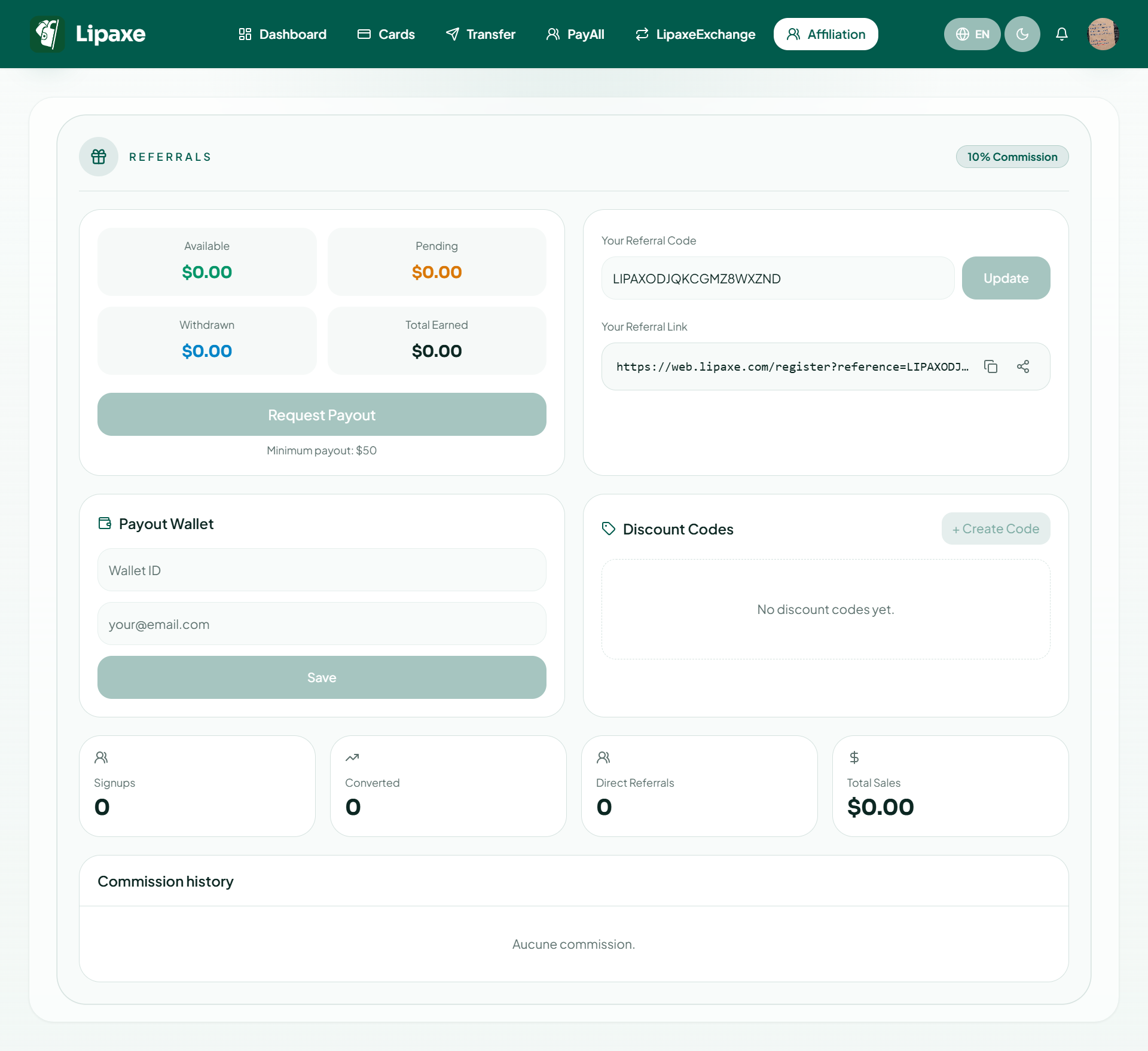This screenshot has height=1051, width=1148.
Task: Click the Lipaxe brand name
Action: [111, 34]
